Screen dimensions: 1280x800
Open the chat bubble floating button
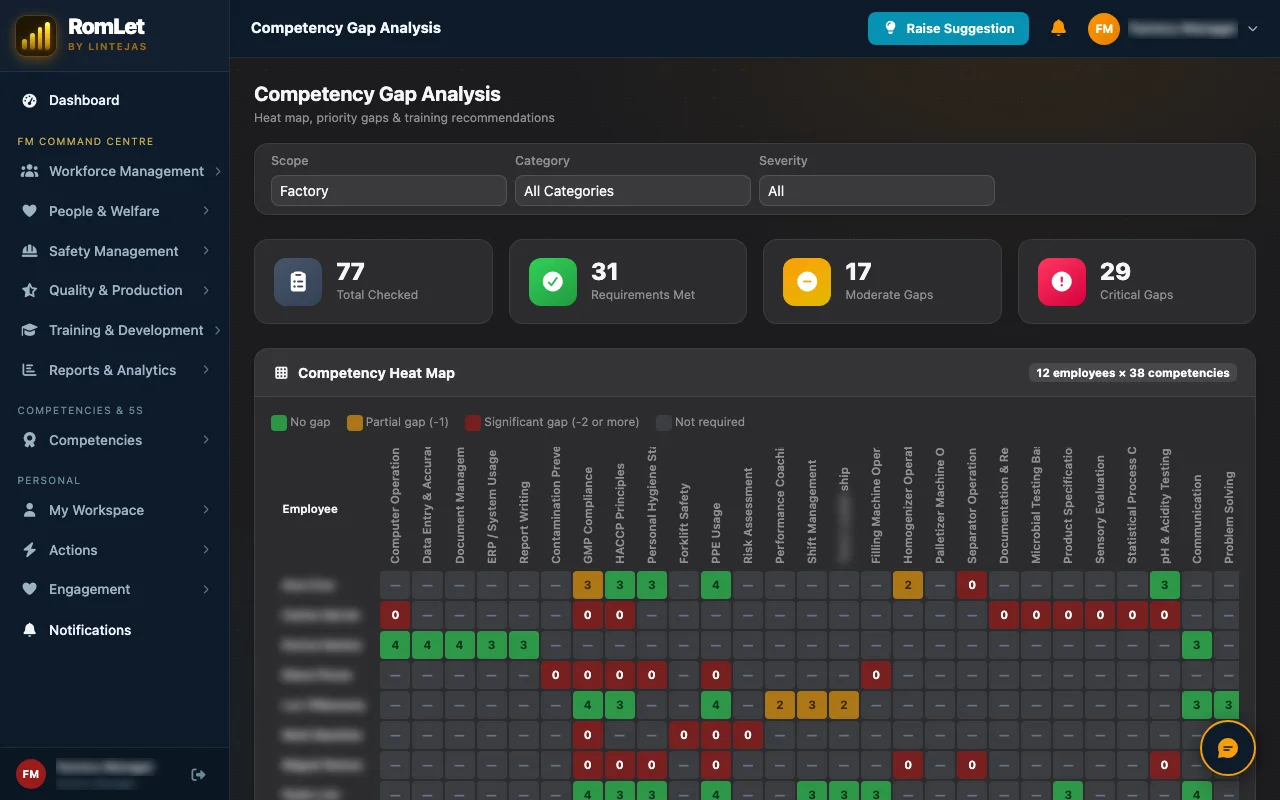1227,748
